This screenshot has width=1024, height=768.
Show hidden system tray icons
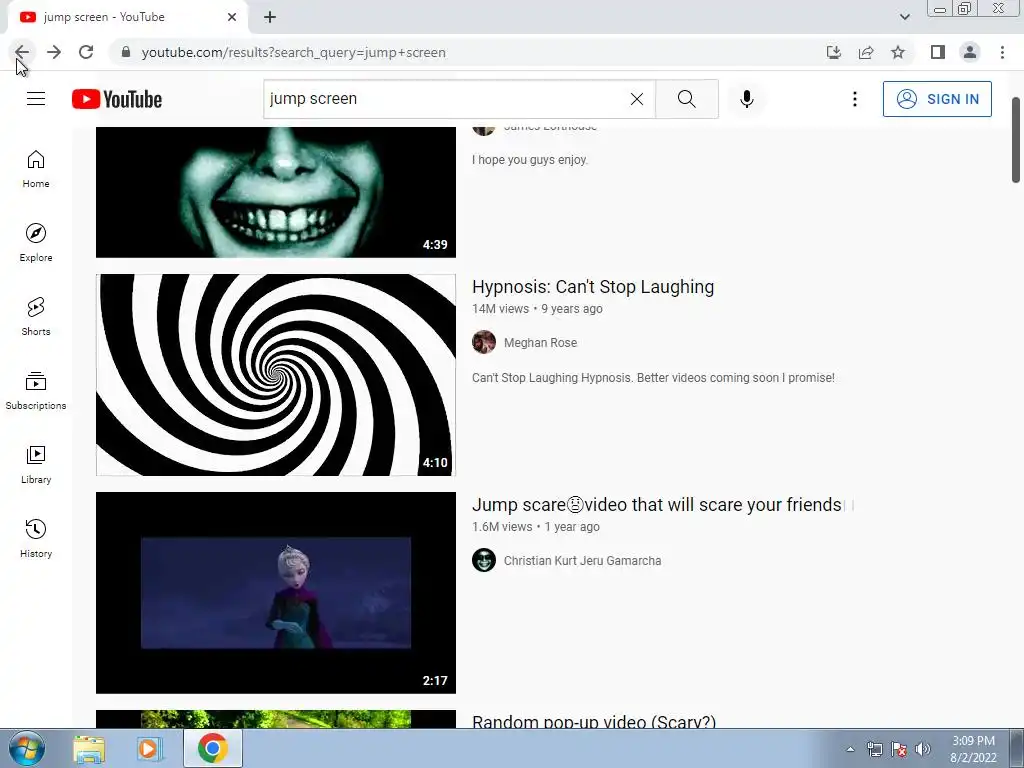pyautogui.click(x=850, y=749)
